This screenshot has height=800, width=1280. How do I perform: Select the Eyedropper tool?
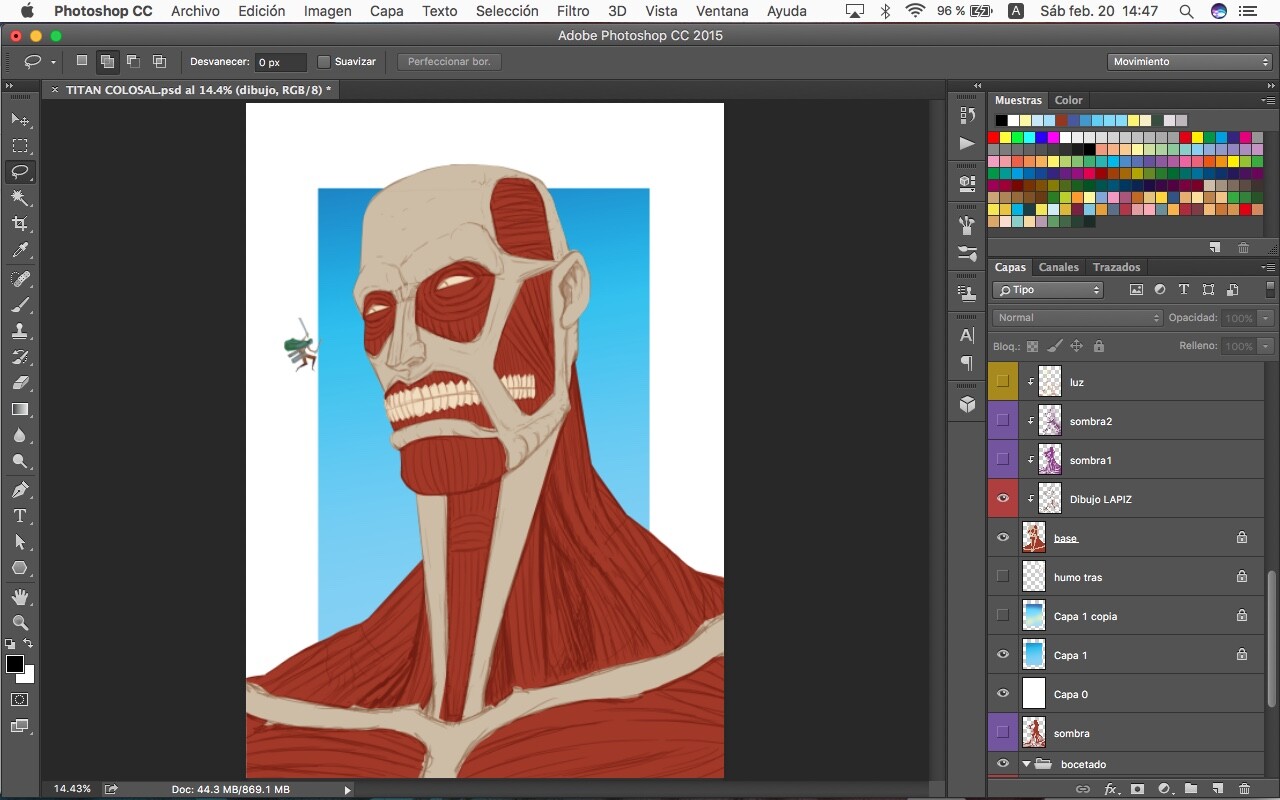coord(20,250)
